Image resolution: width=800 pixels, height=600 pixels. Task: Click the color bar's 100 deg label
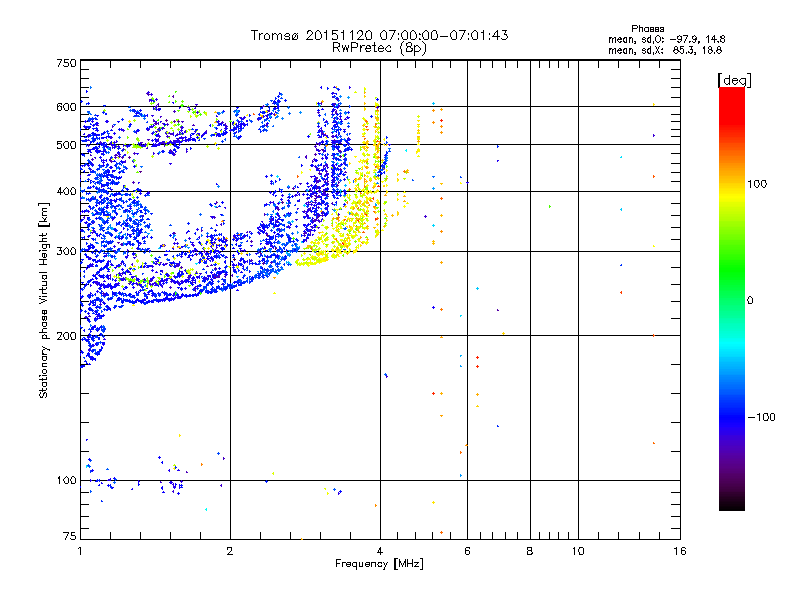point(757,184)
